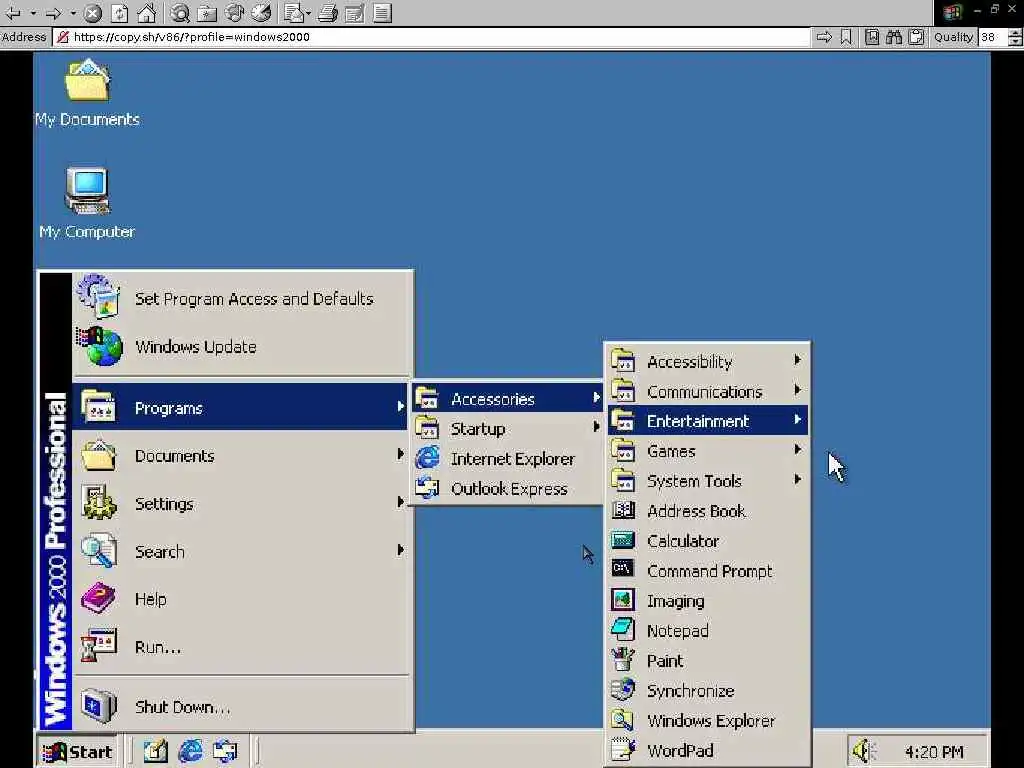
Task: Refresh the page with the Refresh icon
Action: click(x=120, y=13)
